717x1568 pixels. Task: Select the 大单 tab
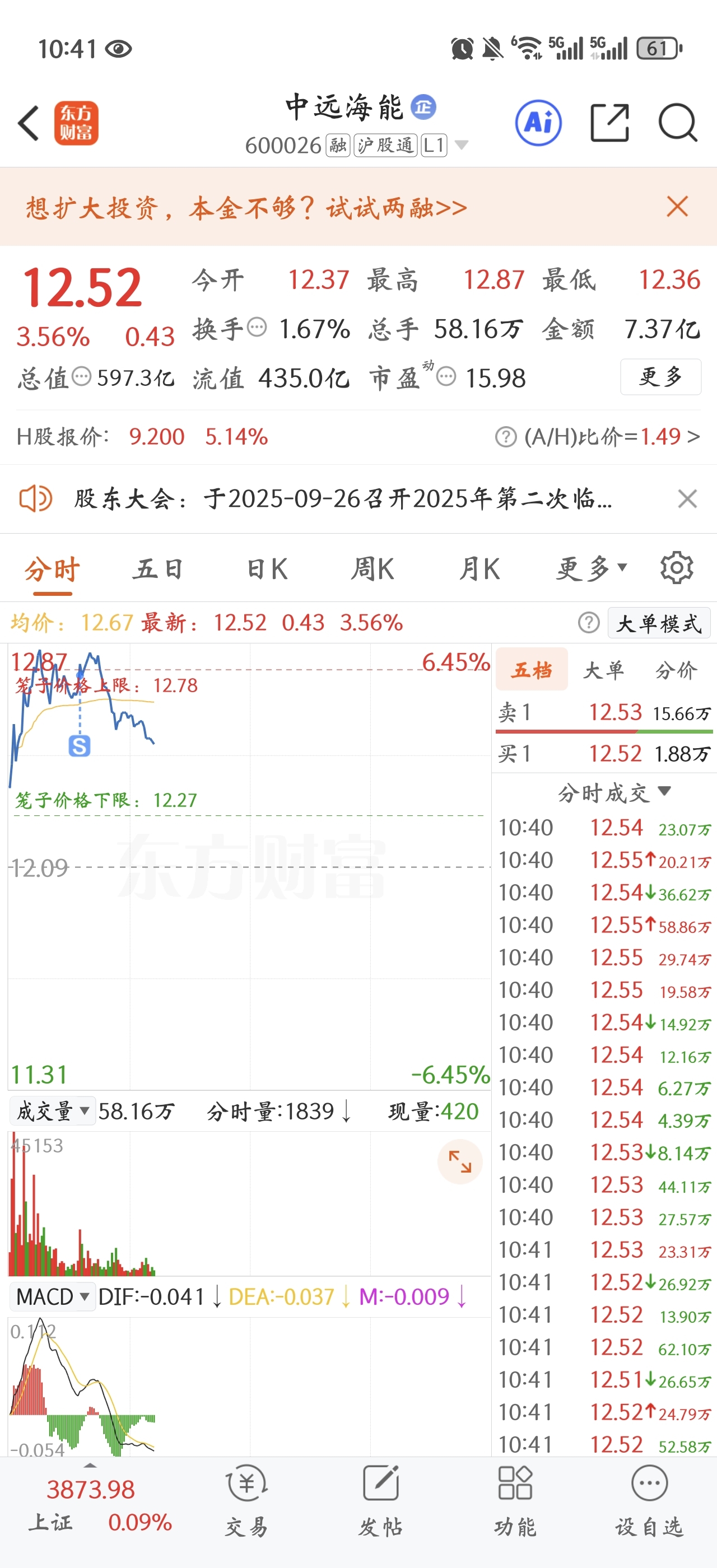tap(604, 670)
